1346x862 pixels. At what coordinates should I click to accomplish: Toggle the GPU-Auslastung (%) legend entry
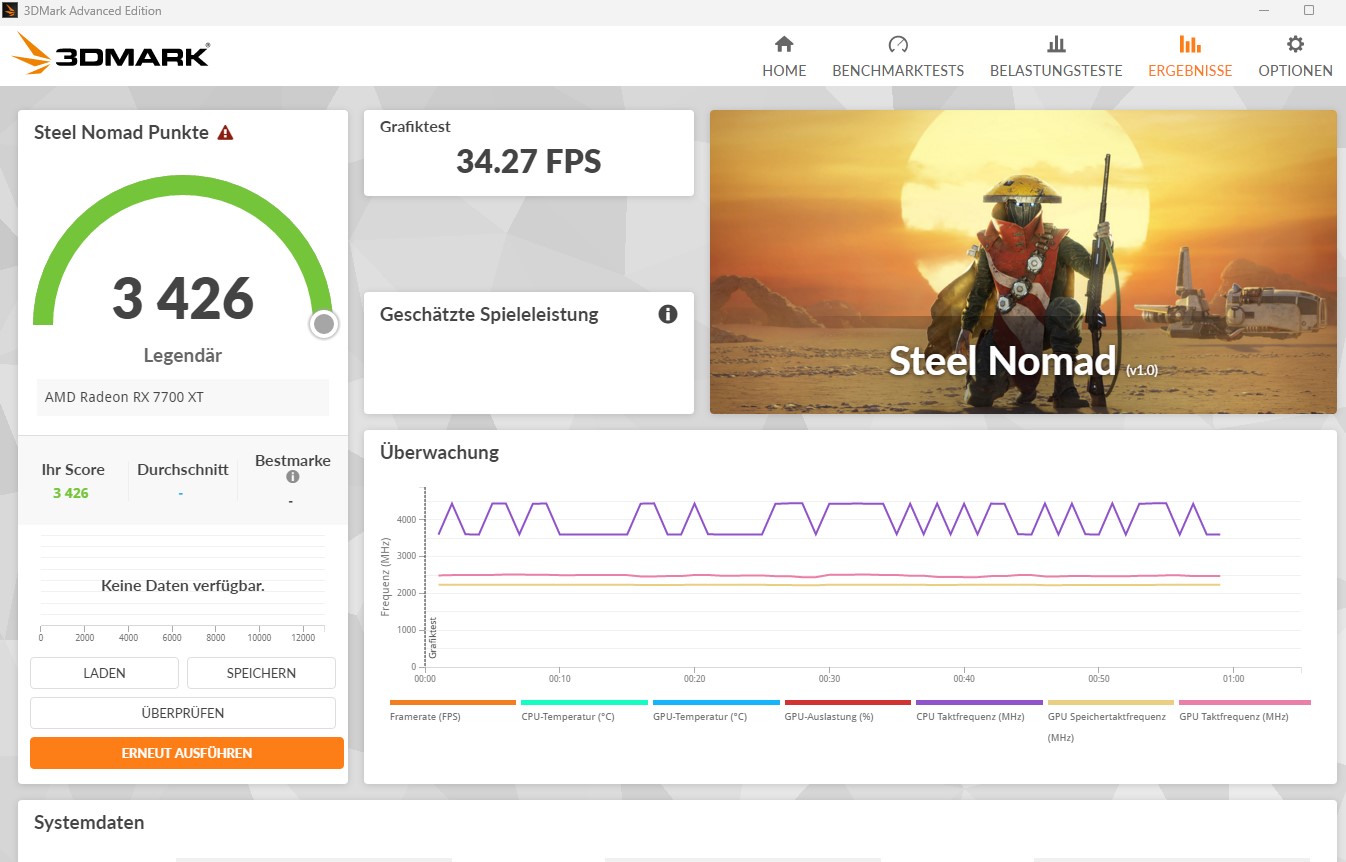pyautogui.click(x=847, y=710)
